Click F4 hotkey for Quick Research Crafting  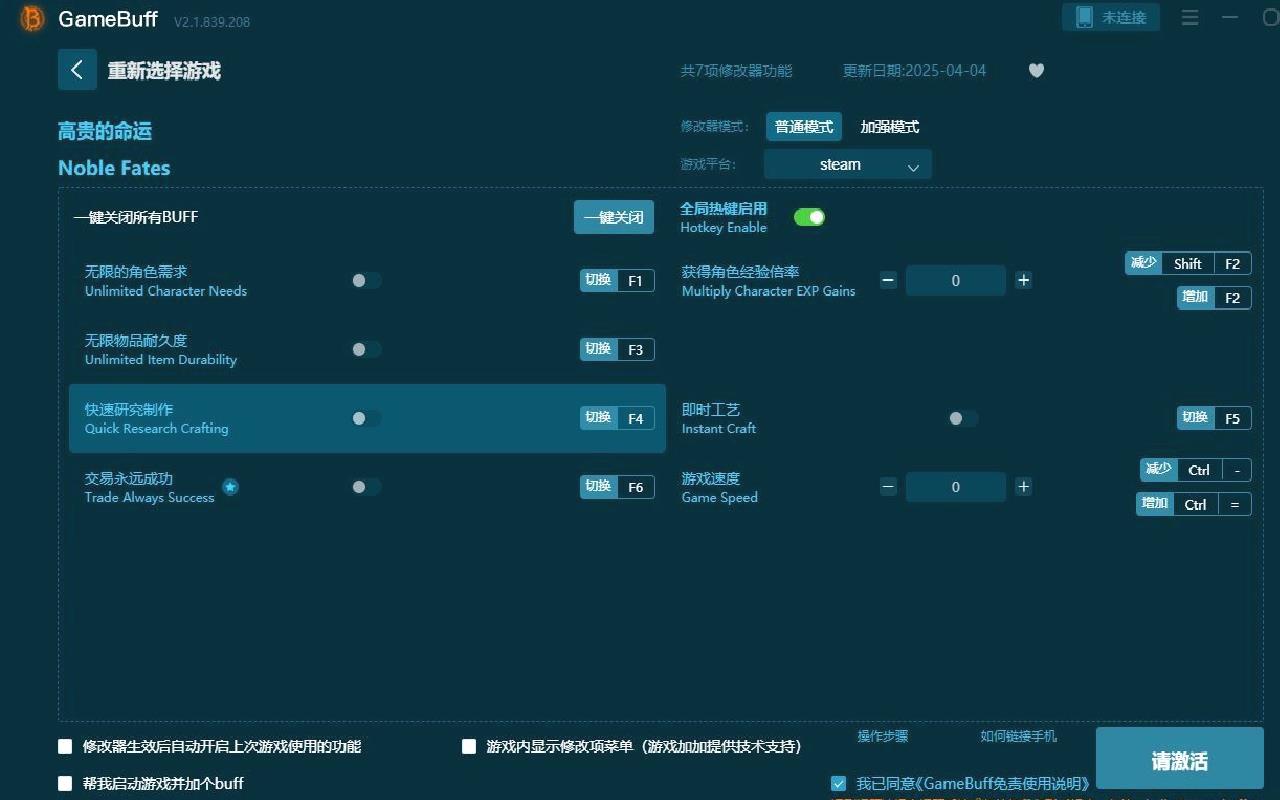pyautogui.click(x=617, y=418)
